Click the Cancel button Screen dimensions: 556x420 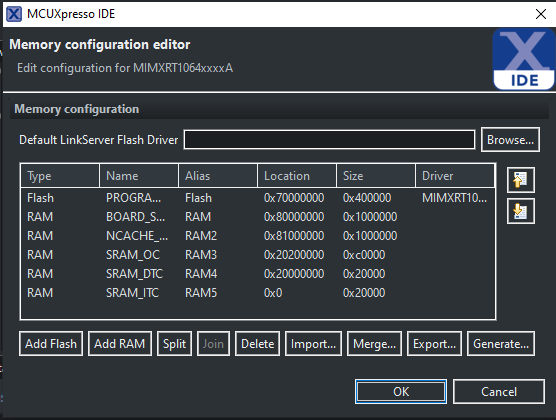[499, 391]
